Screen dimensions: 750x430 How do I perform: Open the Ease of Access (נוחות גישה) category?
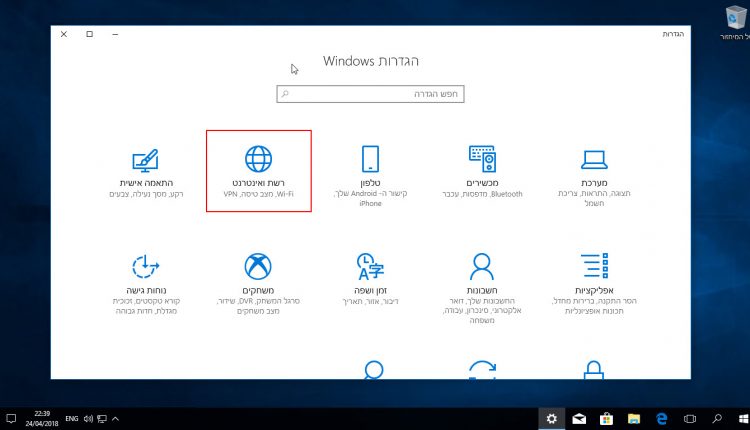[146, 283]
